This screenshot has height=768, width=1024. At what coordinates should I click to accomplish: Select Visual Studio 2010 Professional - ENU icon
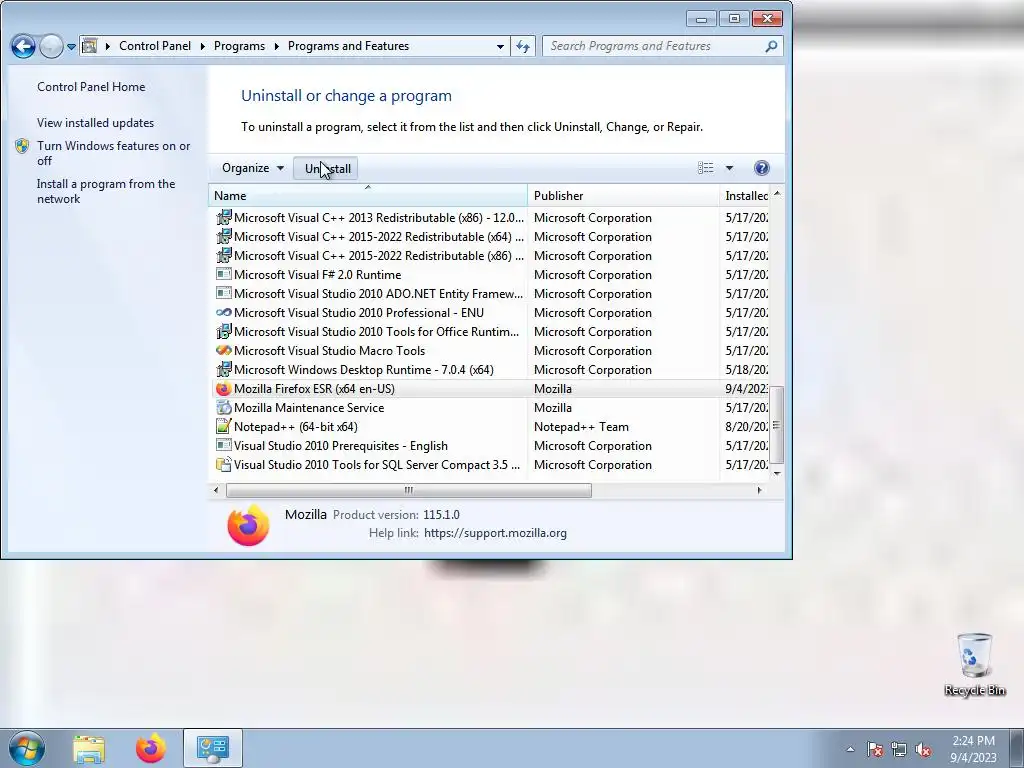click(223, 312)
